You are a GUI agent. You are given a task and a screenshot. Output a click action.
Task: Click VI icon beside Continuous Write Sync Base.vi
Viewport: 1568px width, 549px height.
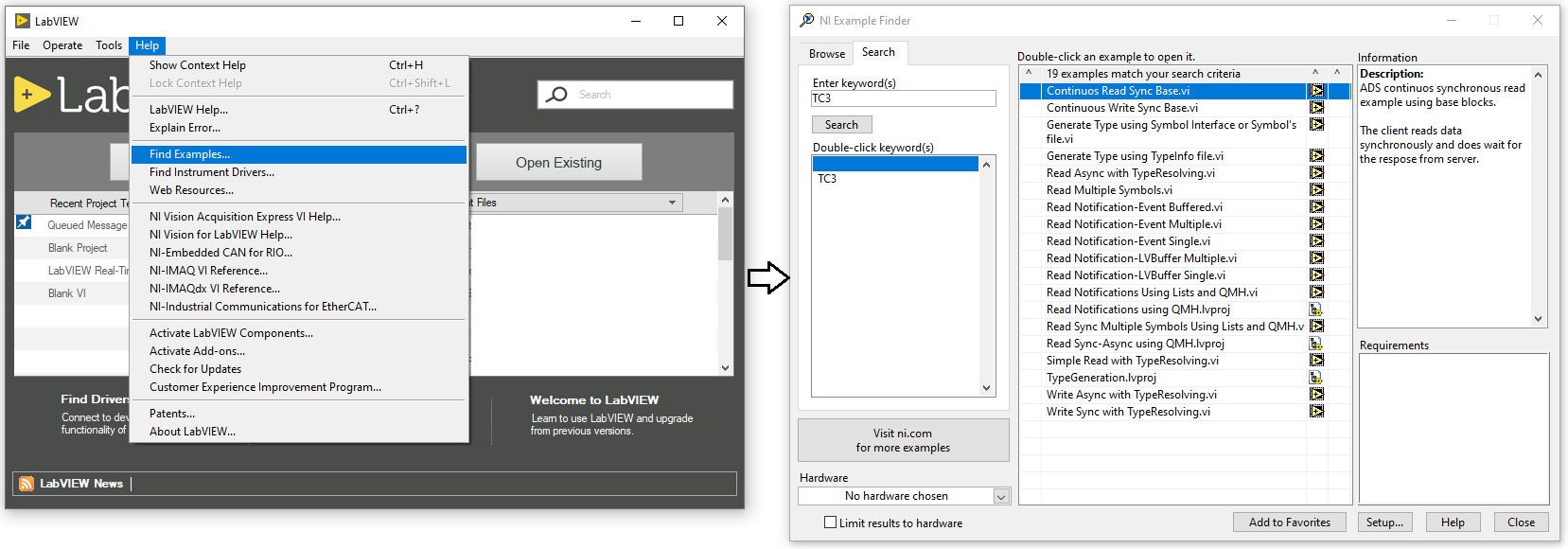click(1316, 108)
